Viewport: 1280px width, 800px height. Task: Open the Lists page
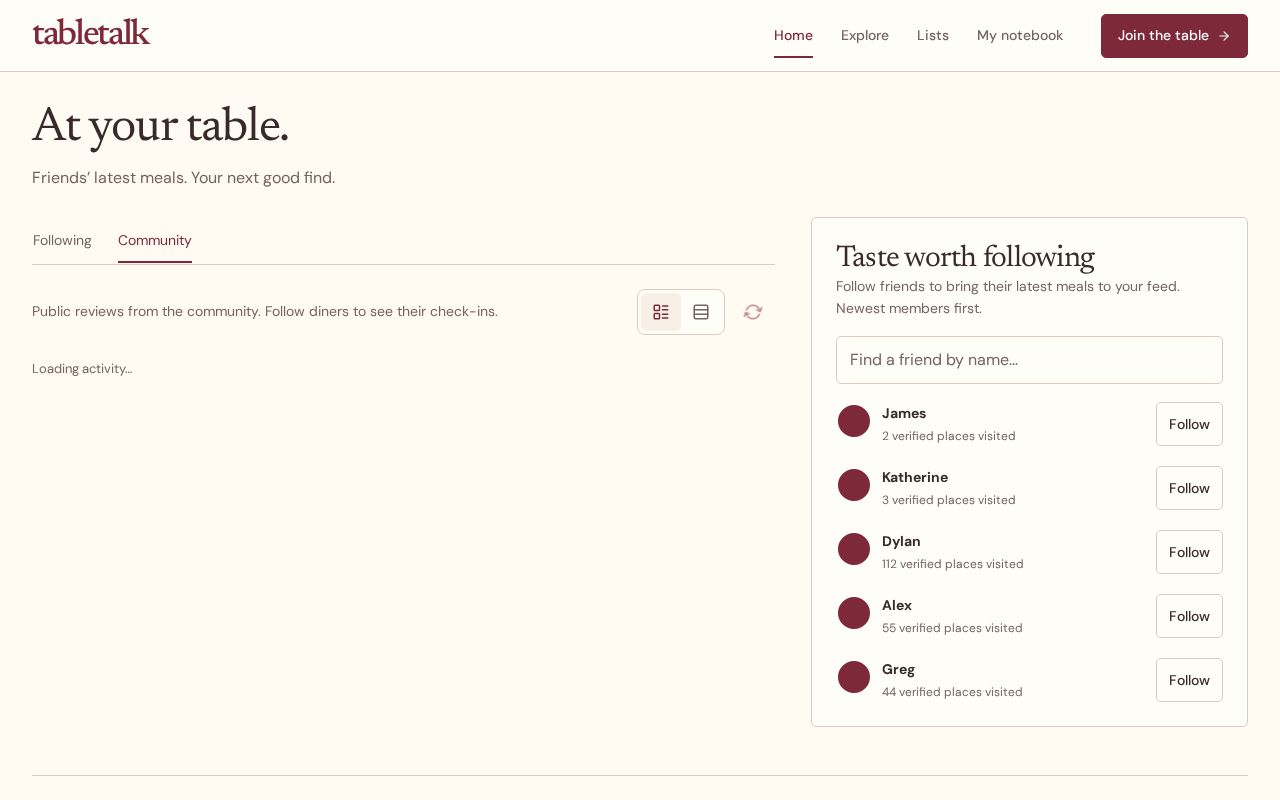coord(933,36)
